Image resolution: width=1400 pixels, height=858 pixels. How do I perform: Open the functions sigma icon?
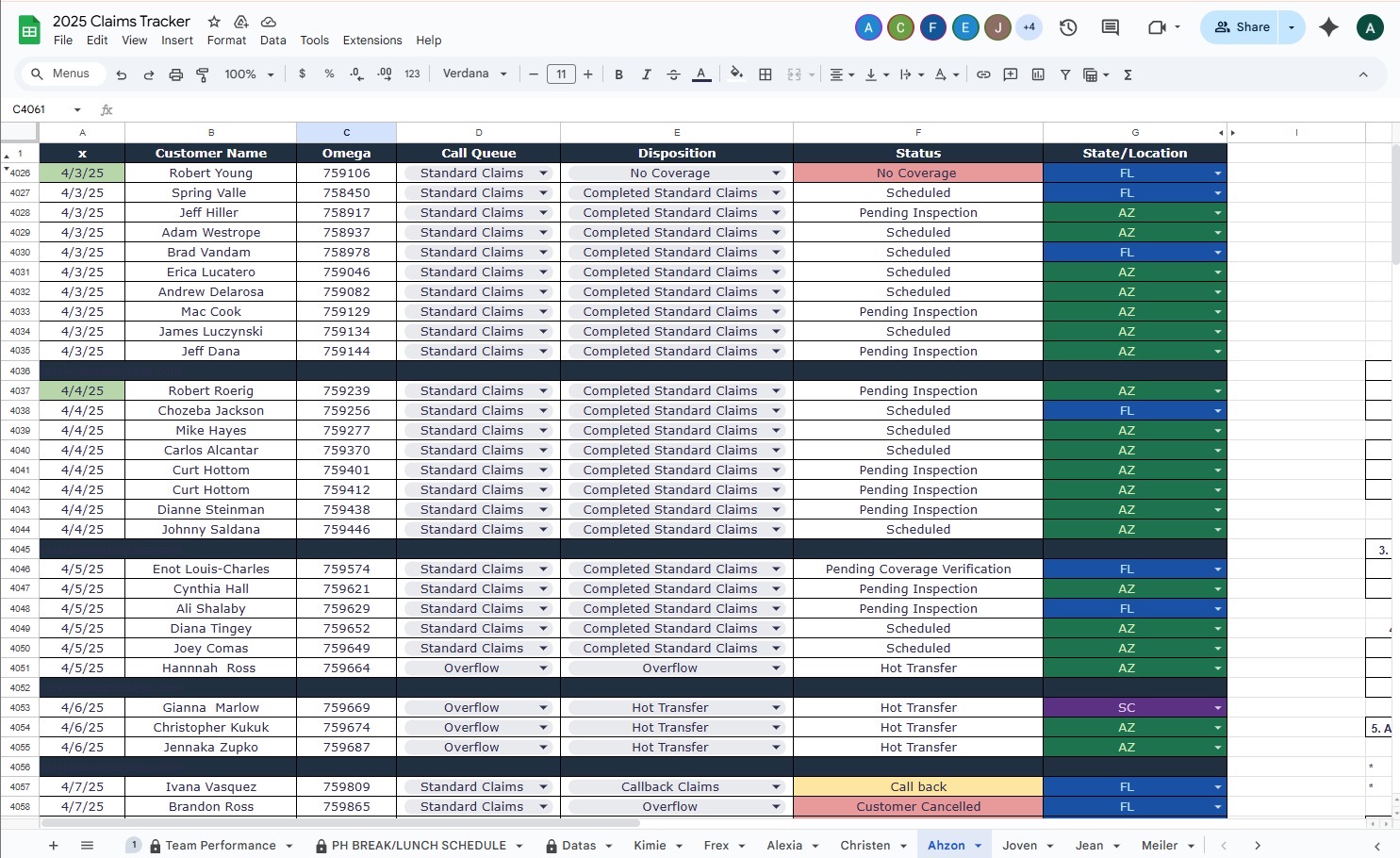point(1128,74)
